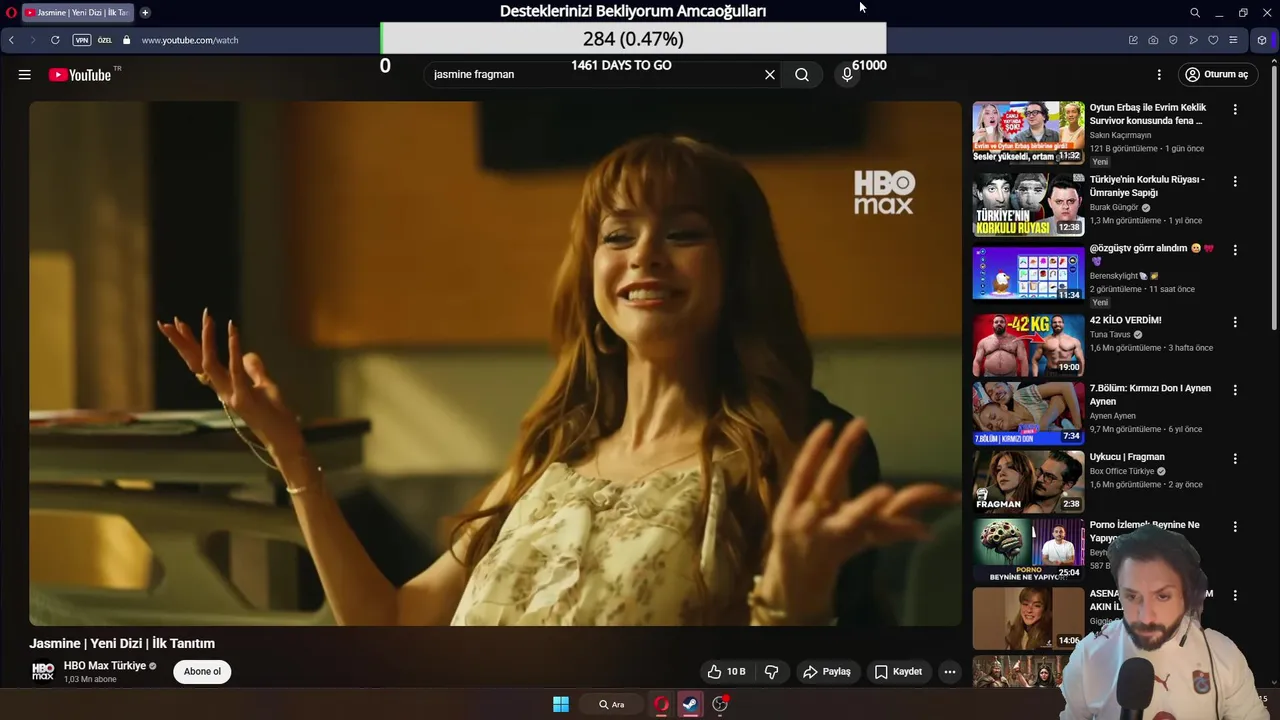Go back to the previous page
The height and width of the screenshot is (720, 1280).
(x=11, y=40)
